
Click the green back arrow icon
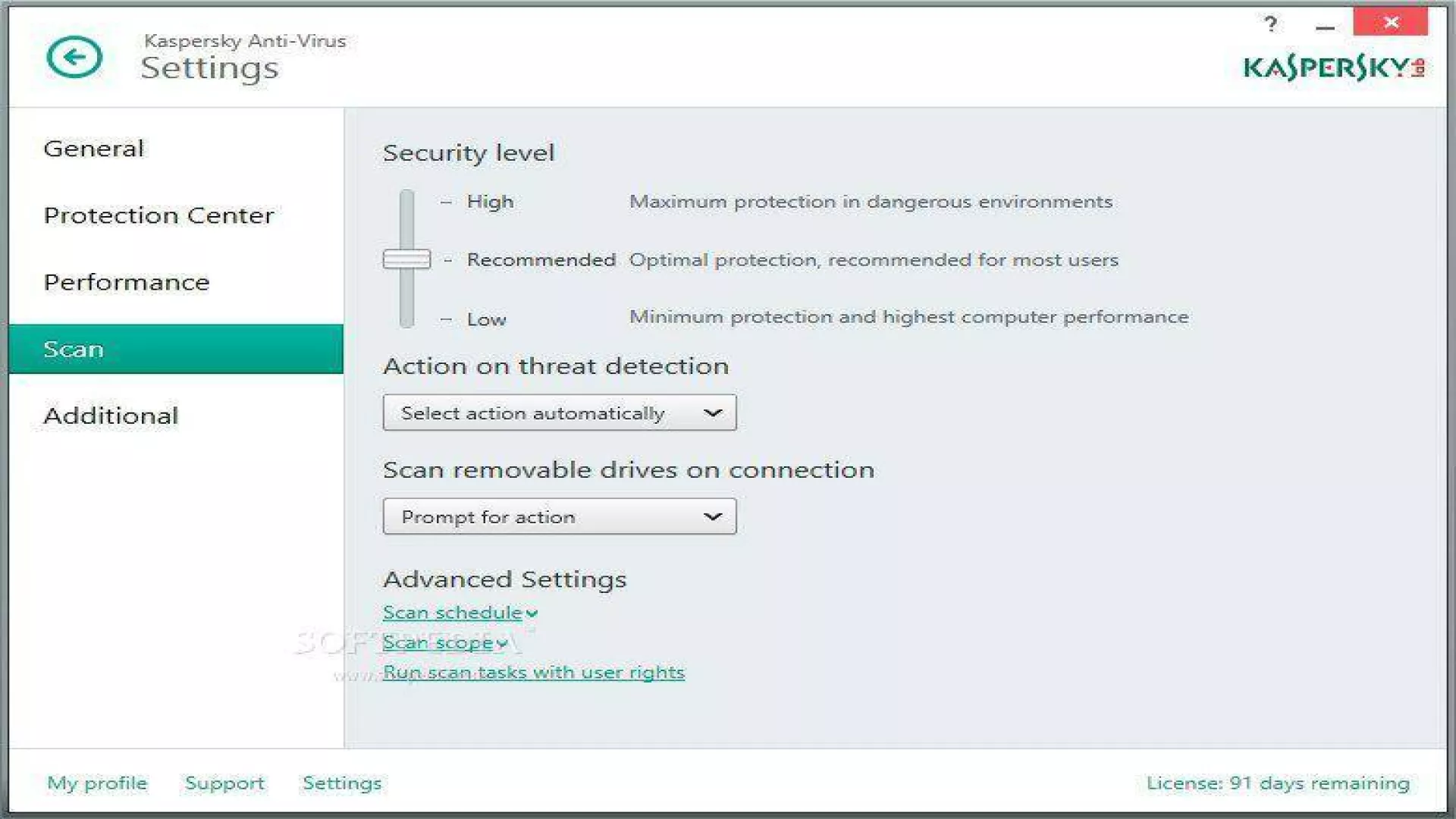tap(74, 57)
